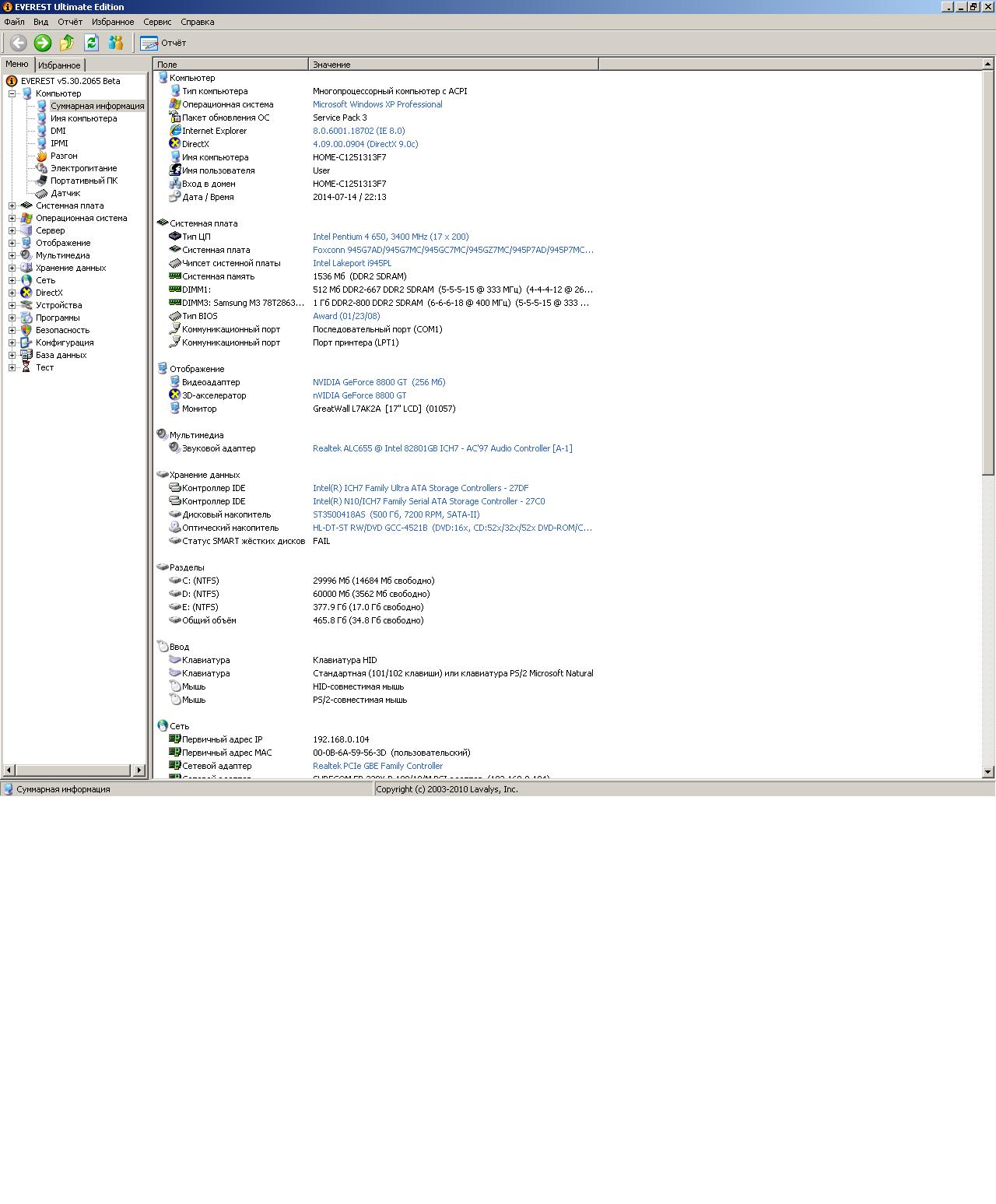Open the Сервис menu

[x=156, y=22]
